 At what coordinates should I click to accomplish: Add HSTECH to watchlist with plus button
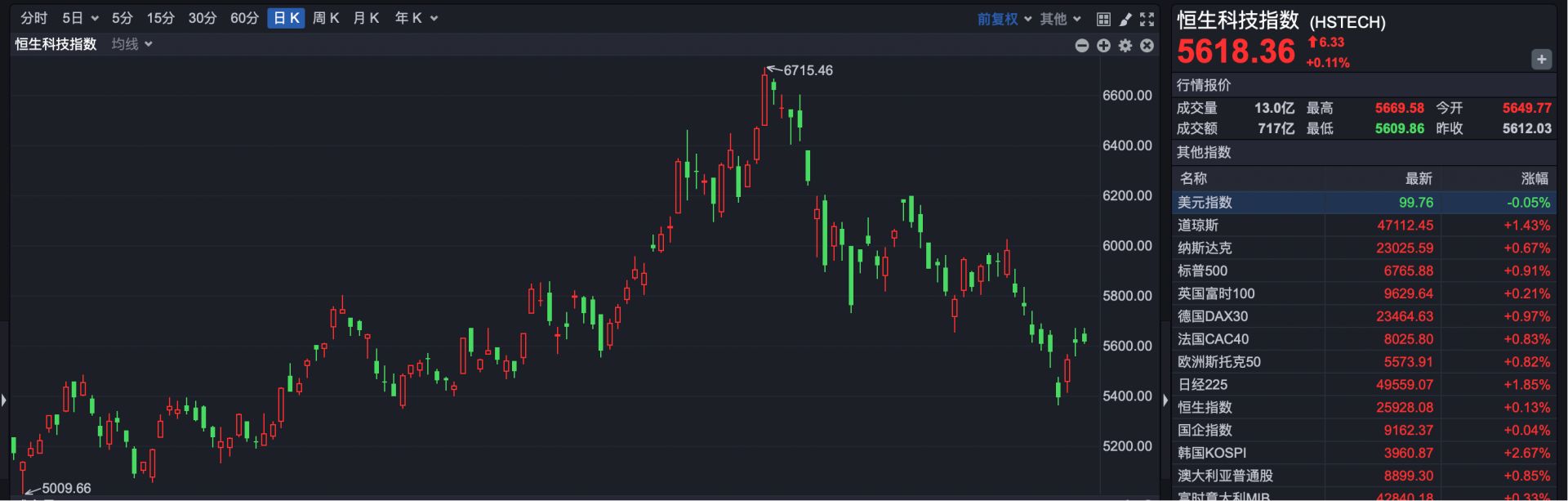[1541, 59]
